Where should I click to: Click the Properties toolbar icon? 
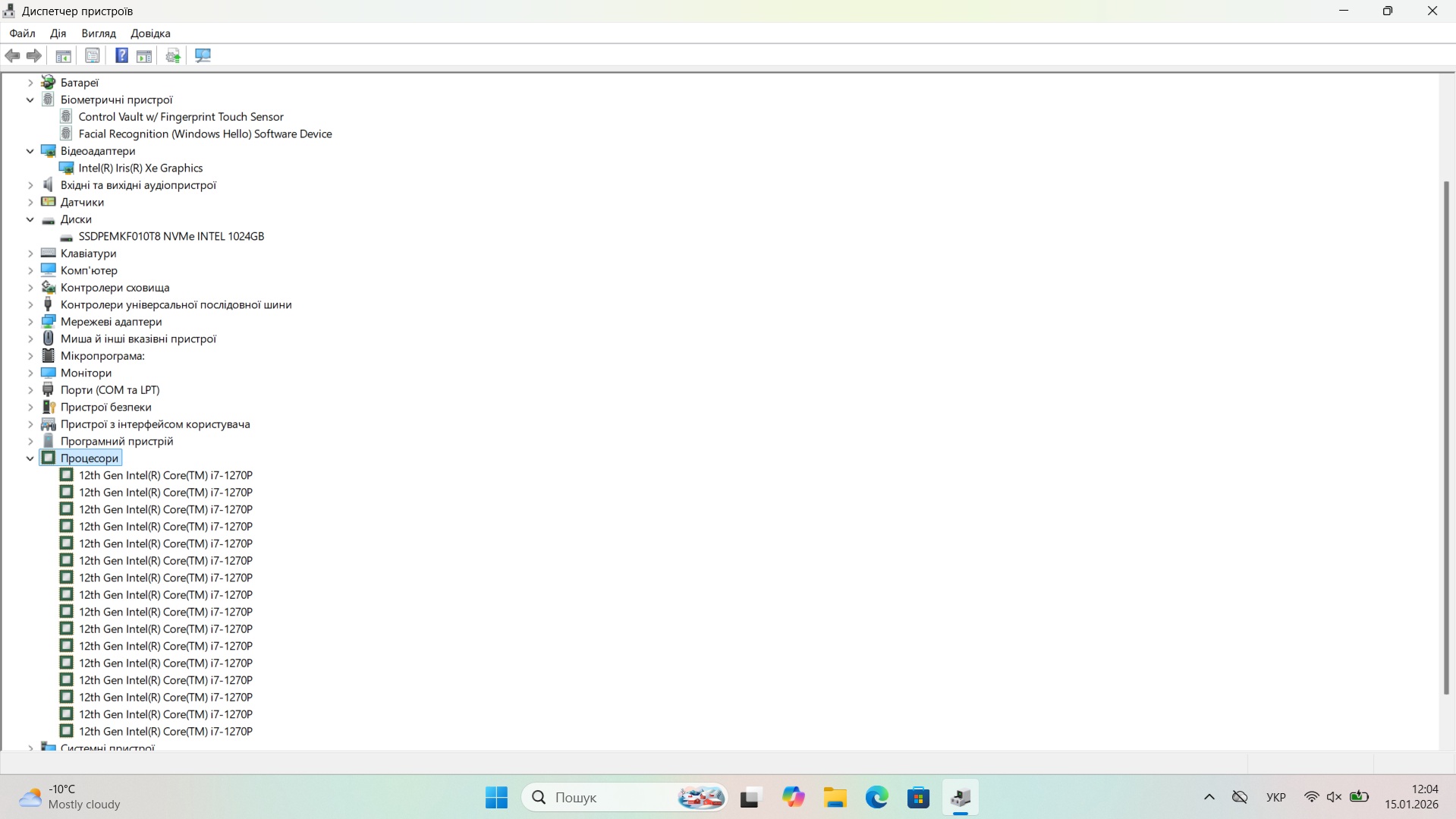(x=92, y=55)
